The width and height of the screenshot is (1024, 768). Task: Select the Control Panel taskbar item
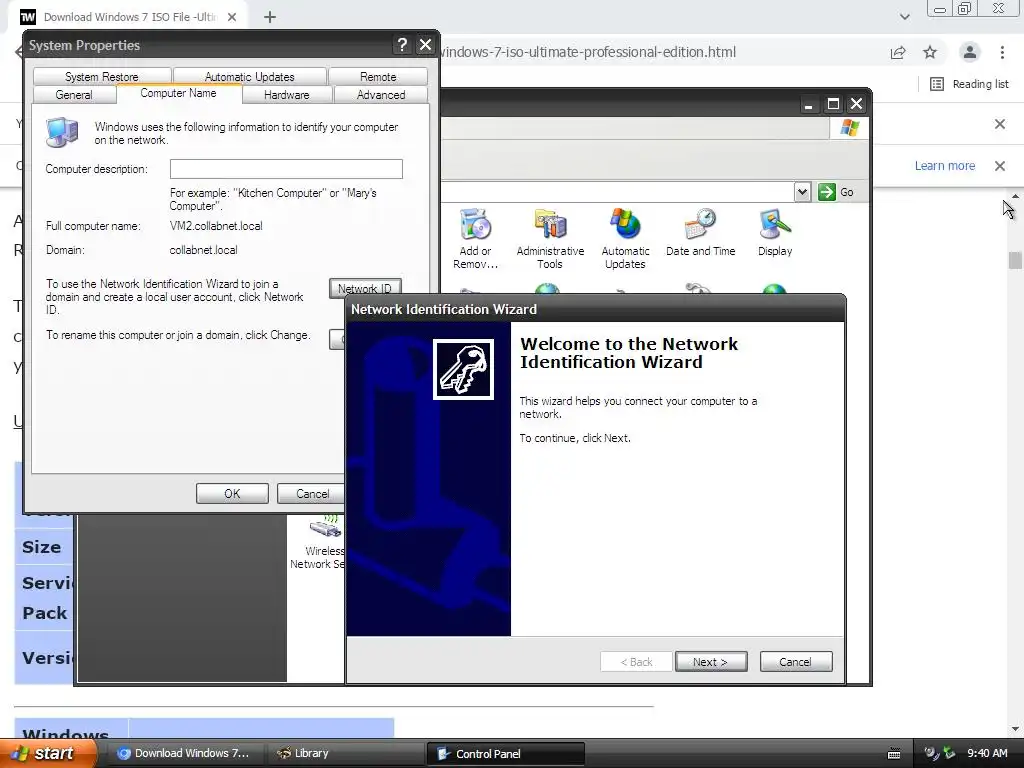click(x=506, y=754)
